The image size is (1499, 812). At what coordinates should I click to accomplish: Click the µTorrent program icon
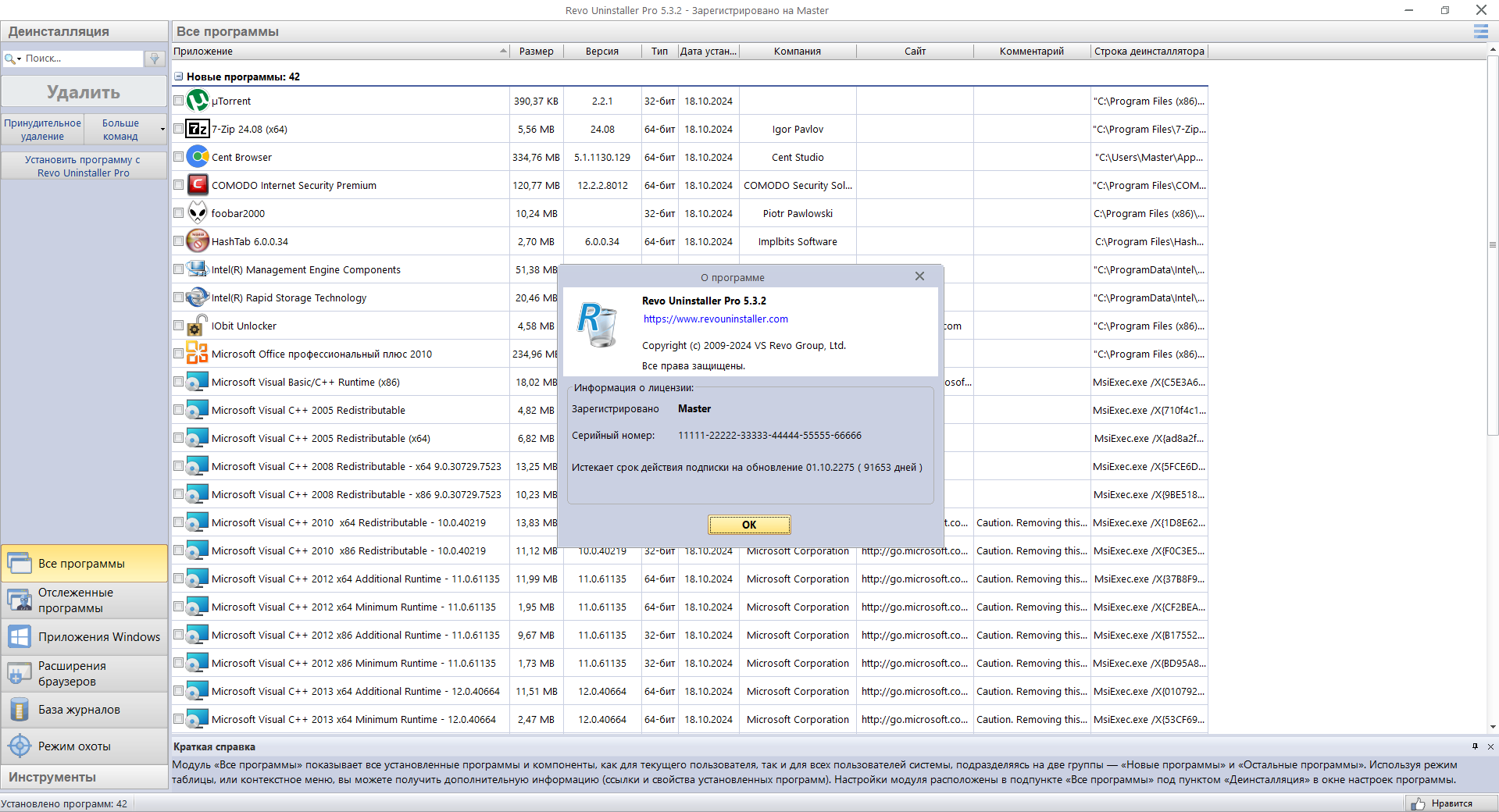click(198, 101)
